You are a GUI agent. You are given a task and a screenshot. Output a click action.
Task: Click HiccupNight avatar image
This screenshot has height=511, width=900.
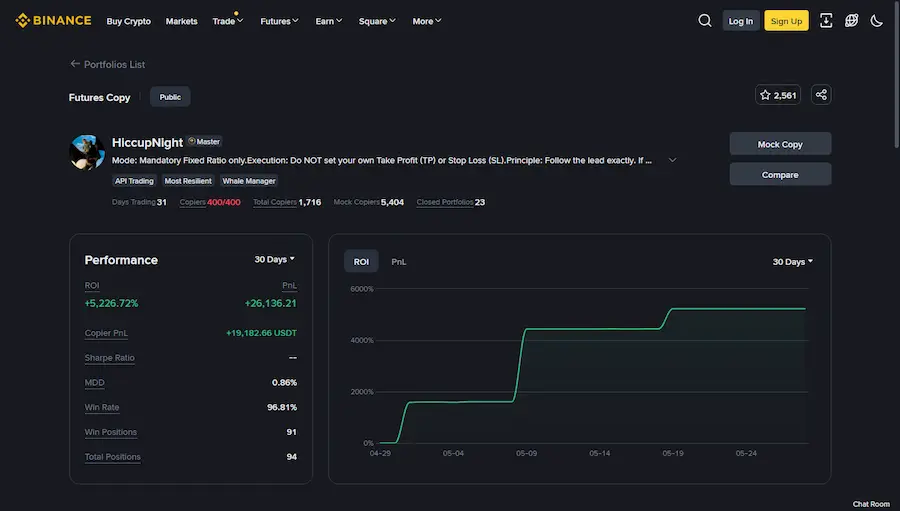point(87,152)
